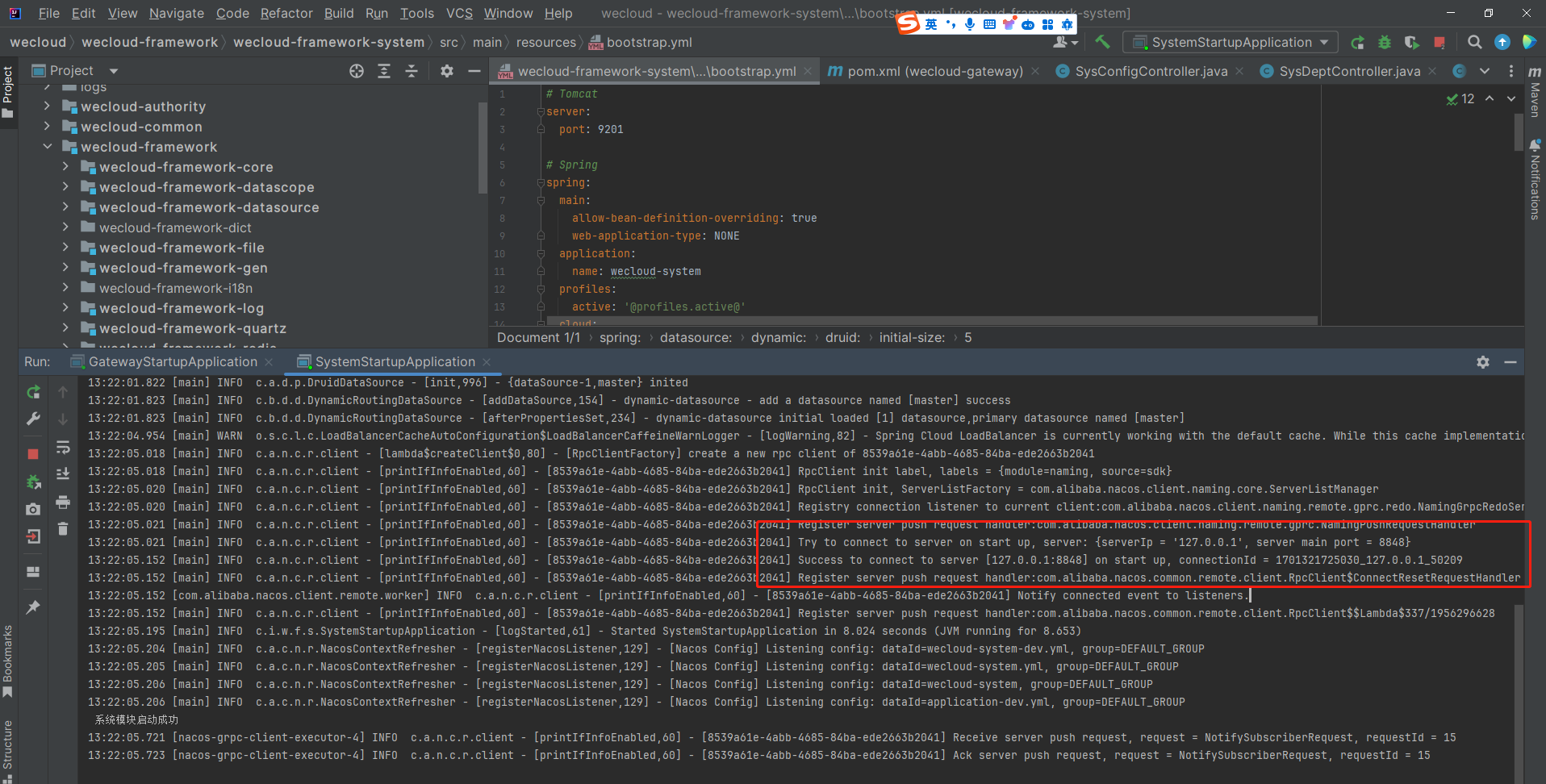Toggle the Maven tool window stripe
The width and height of the screenshot is (1546, 784).
pyautogui.click(x=1535, y=91)
